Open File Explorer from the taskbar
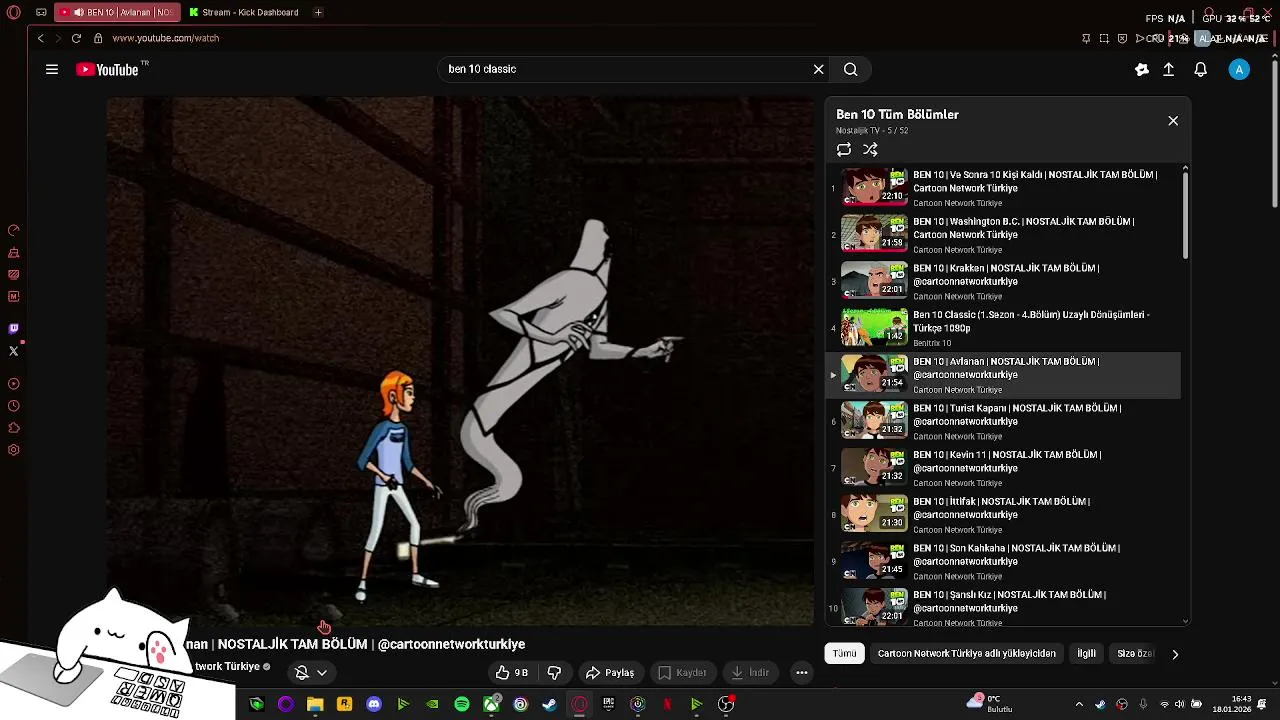1280x720 pixels. click(x=315, y=704)
